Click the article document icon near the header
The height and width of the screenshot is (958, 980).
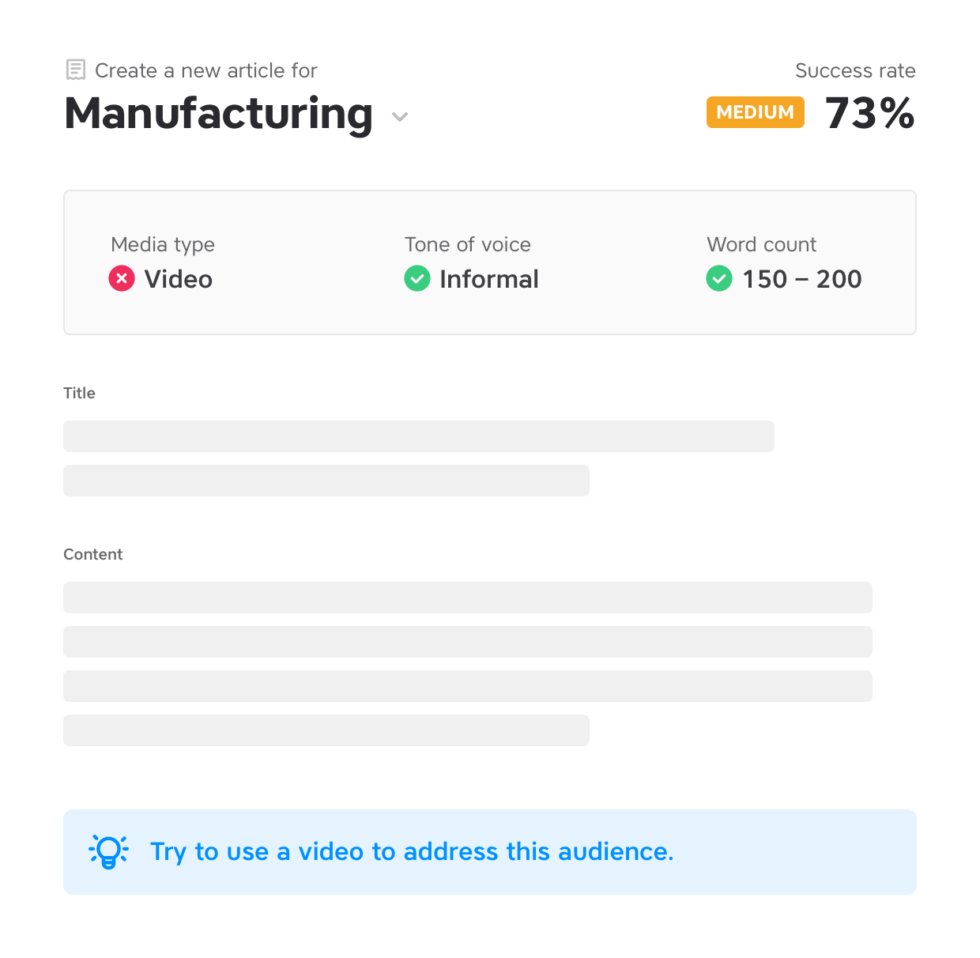click(76, 70)
